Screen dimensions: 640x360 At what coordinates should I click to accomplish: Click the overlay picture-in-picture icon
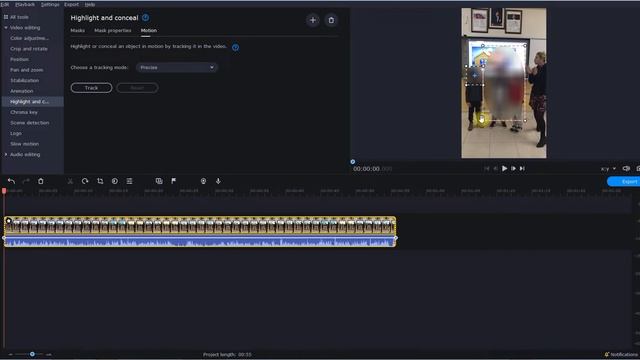pyautogui.click(x=159, y=181)
